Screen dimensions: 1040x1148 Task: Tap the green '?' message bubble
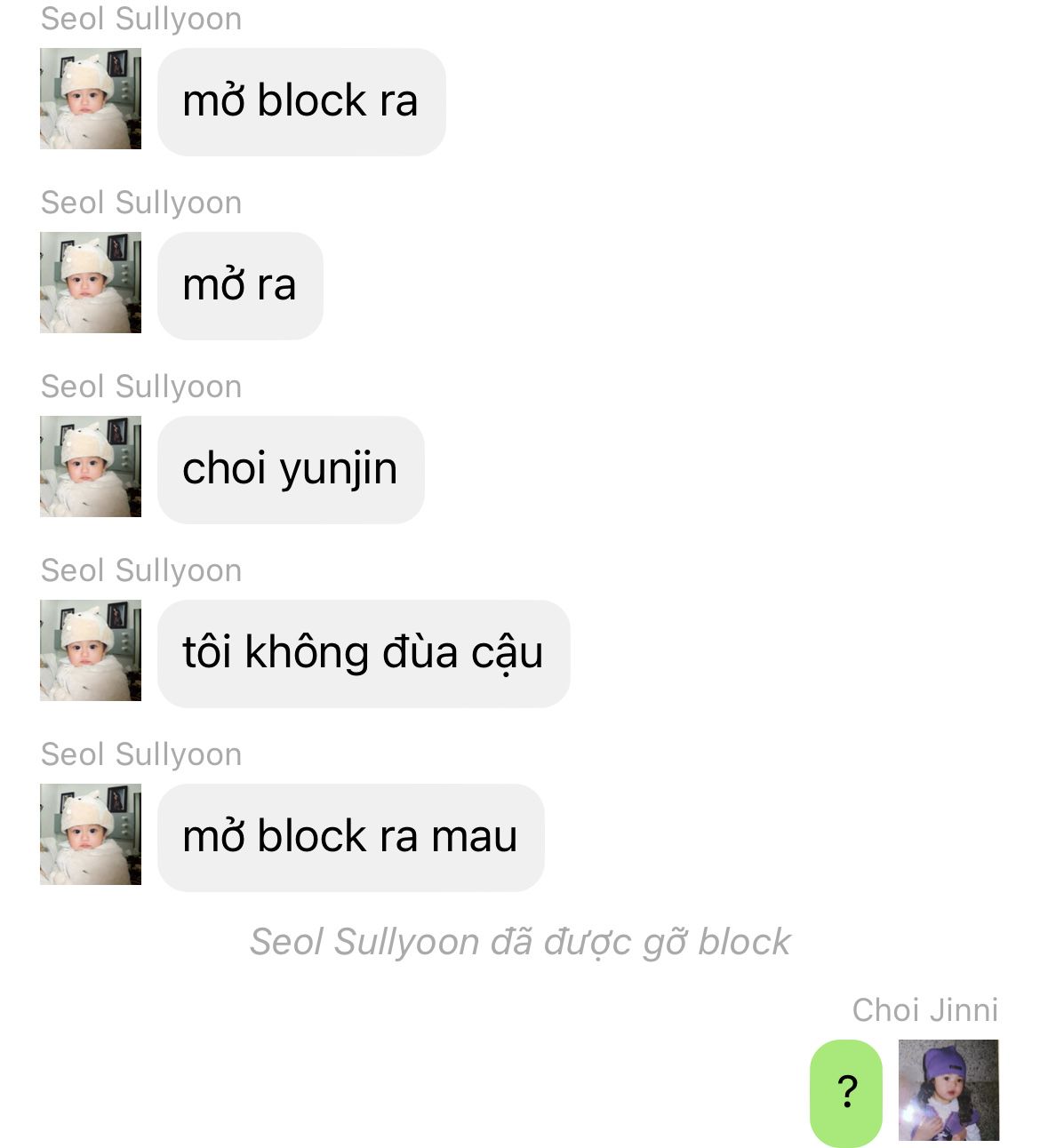click(x=846, y=1093)
